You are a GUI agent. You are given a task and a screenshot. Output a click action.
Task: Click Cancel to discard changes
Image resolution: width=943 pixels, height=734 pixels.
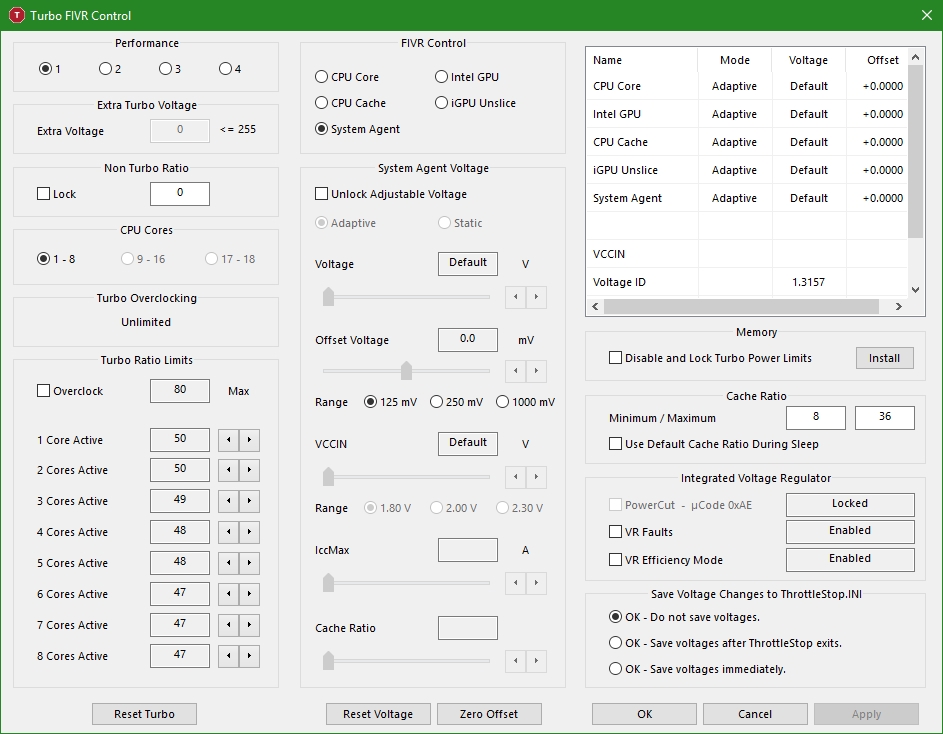click(755, 714)
